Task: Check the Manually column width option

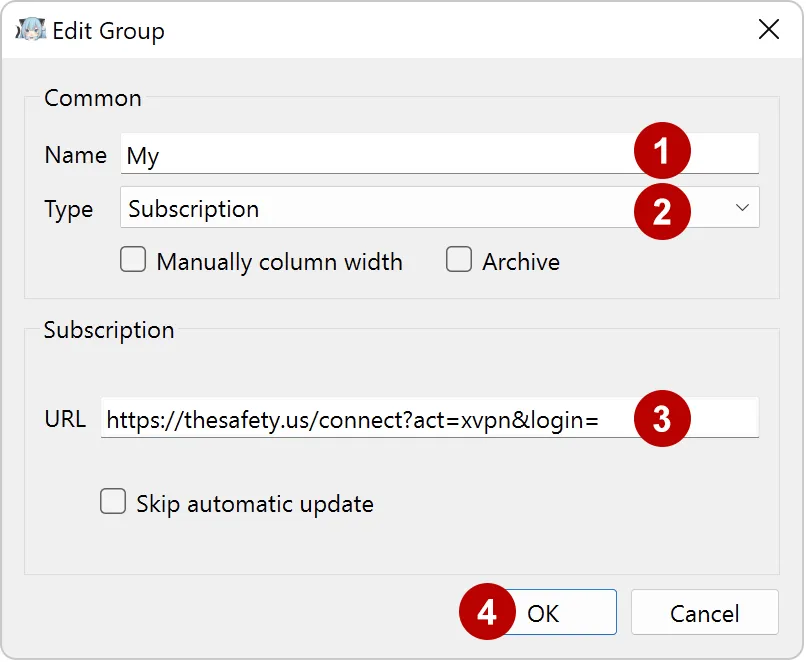Action: point(133,259)
